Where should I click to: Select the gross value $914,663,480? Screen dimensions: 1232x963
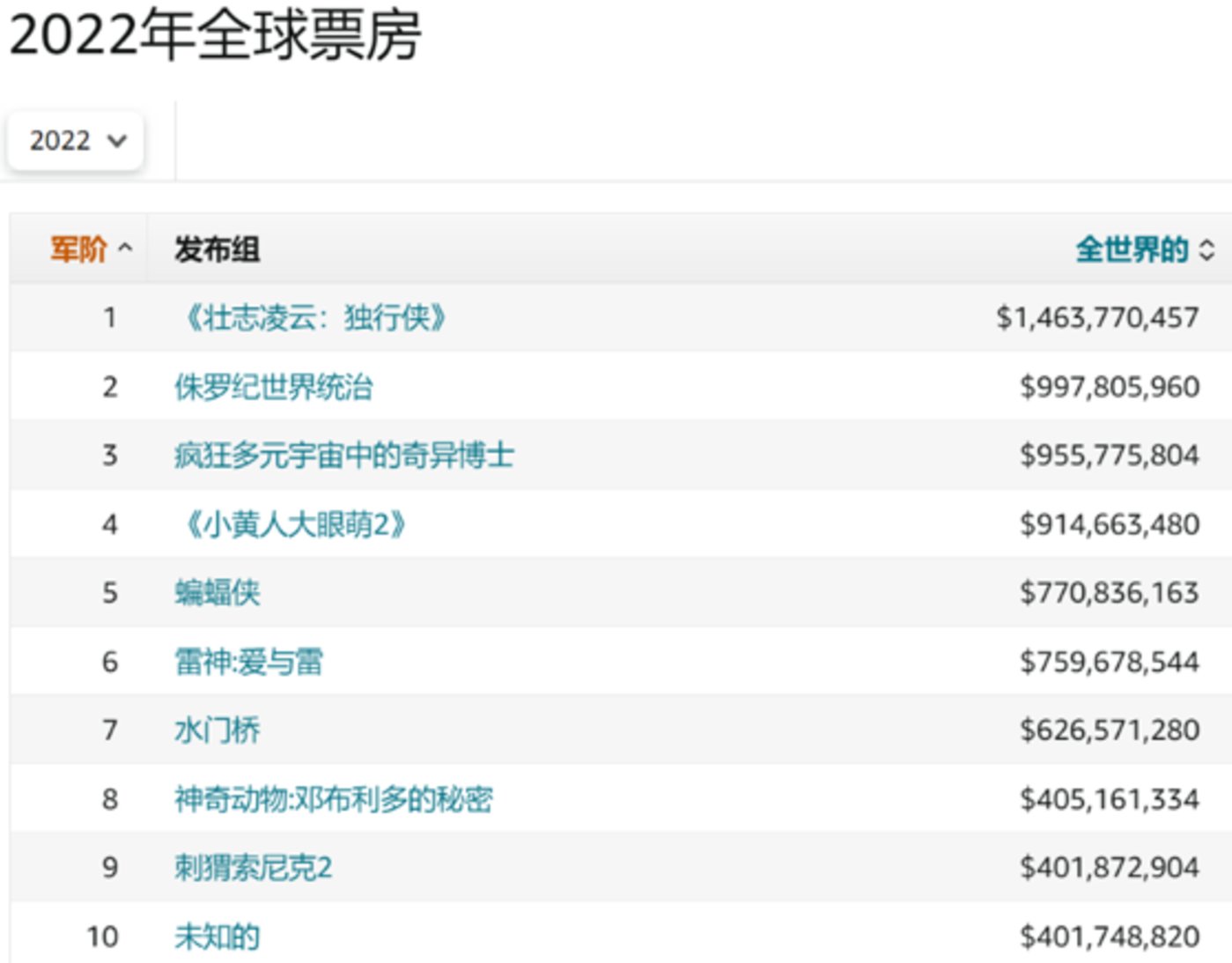1110,524
